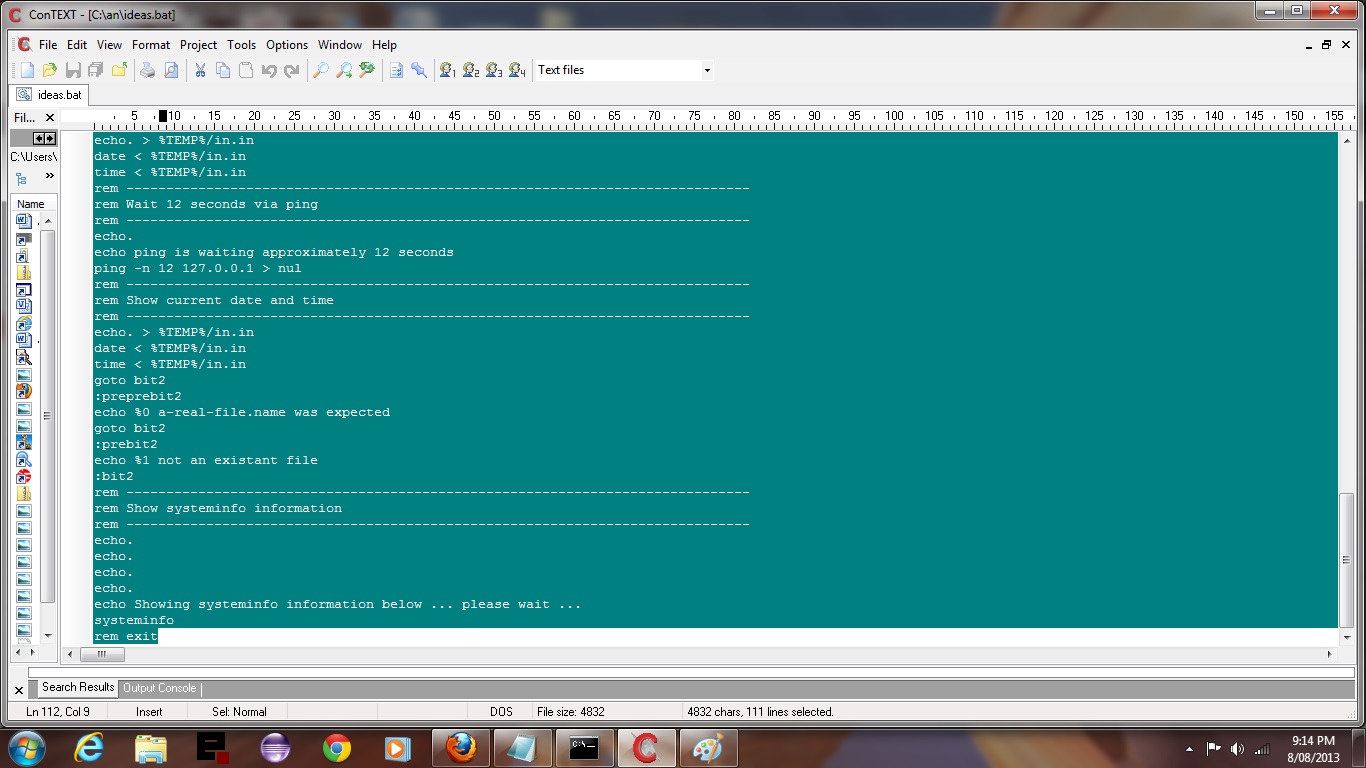Click the Name column header
This screenshot has height=768, width=1366.
pyautogui.click(x=31, y=204)
